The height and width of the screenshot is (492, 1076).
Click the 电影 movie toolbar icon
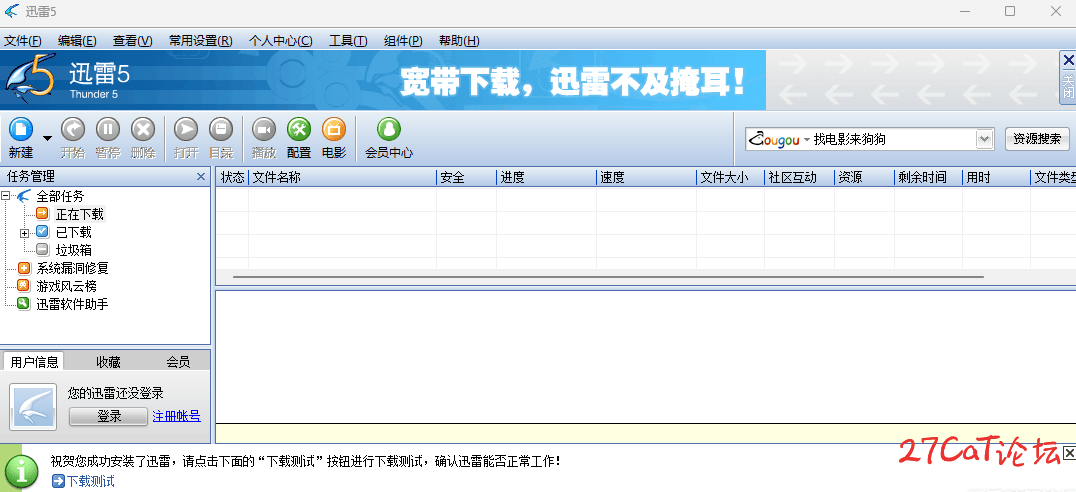[x=334, y=128]
